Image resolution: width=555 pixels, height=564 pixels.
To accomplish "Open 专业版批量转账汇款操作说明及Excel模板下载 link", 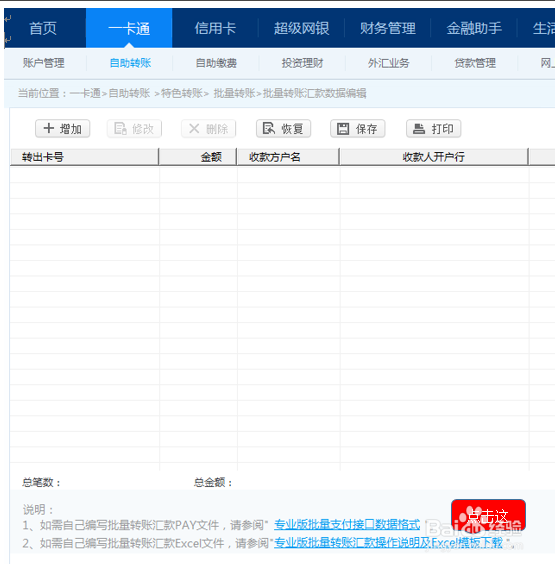I will tap(388, 542).
